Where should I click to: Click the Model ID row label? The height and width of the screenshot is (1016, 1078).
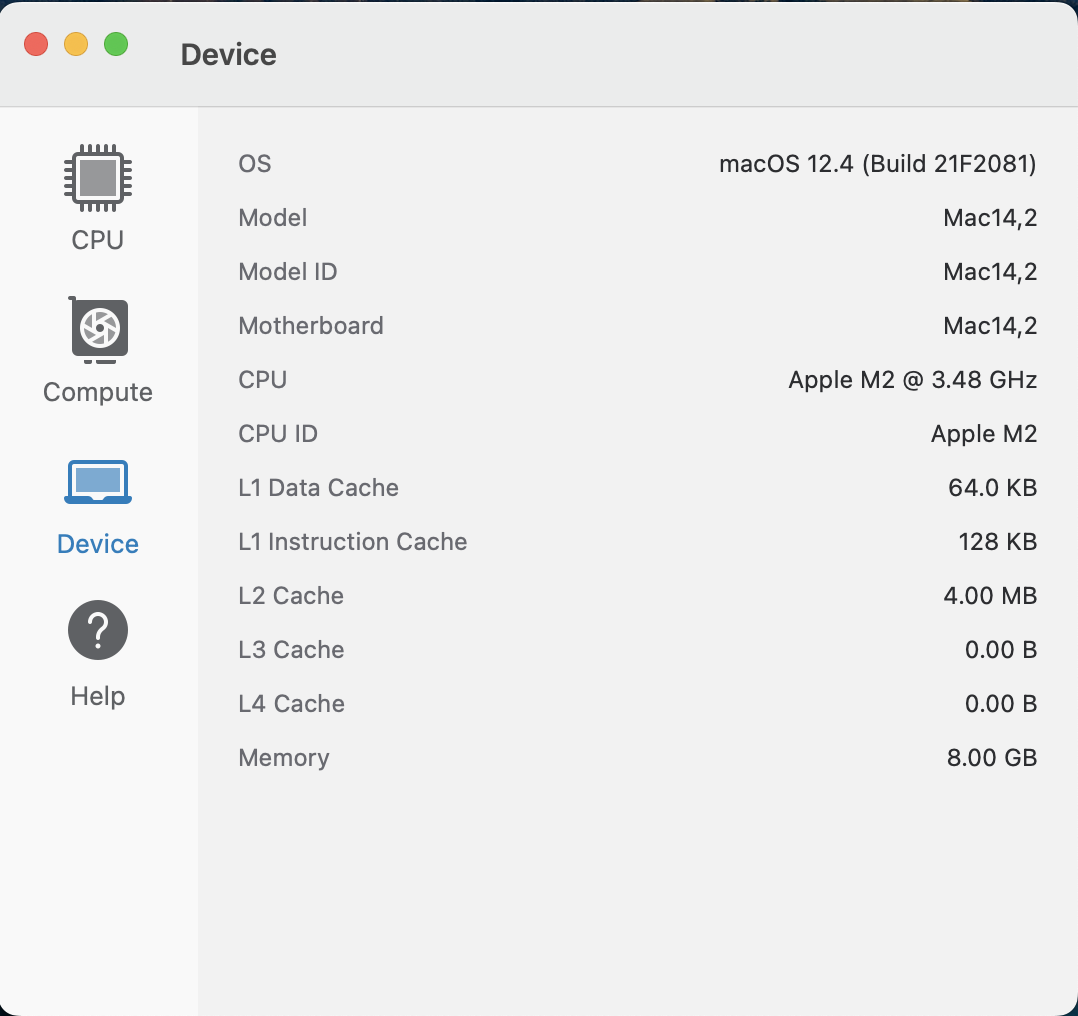(x=288, y=272)
